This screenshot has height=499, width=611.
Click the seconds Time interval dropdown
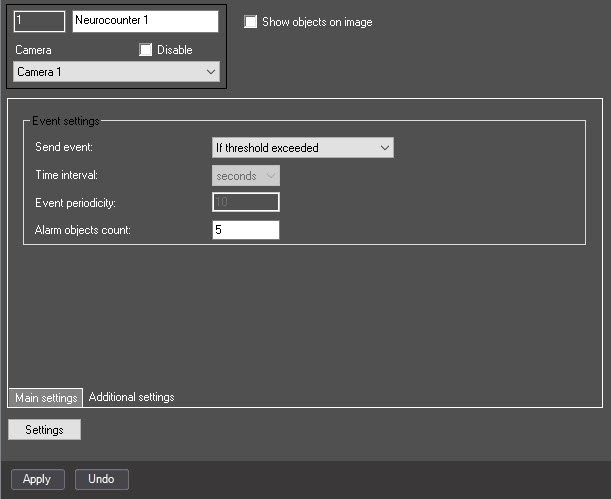pyautogui.click(x=246, y=176)
